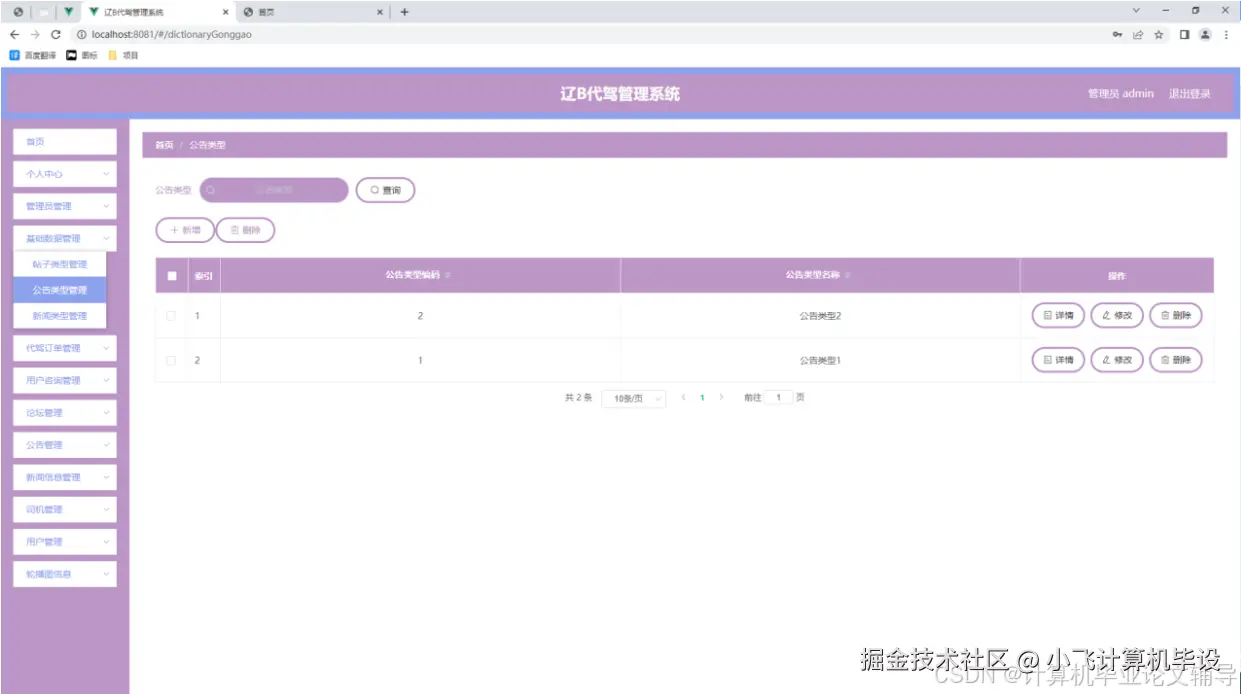Click 首页 in the breadcrumb
This screenshot has height=694, width=1241.
[x=164, y=145]
